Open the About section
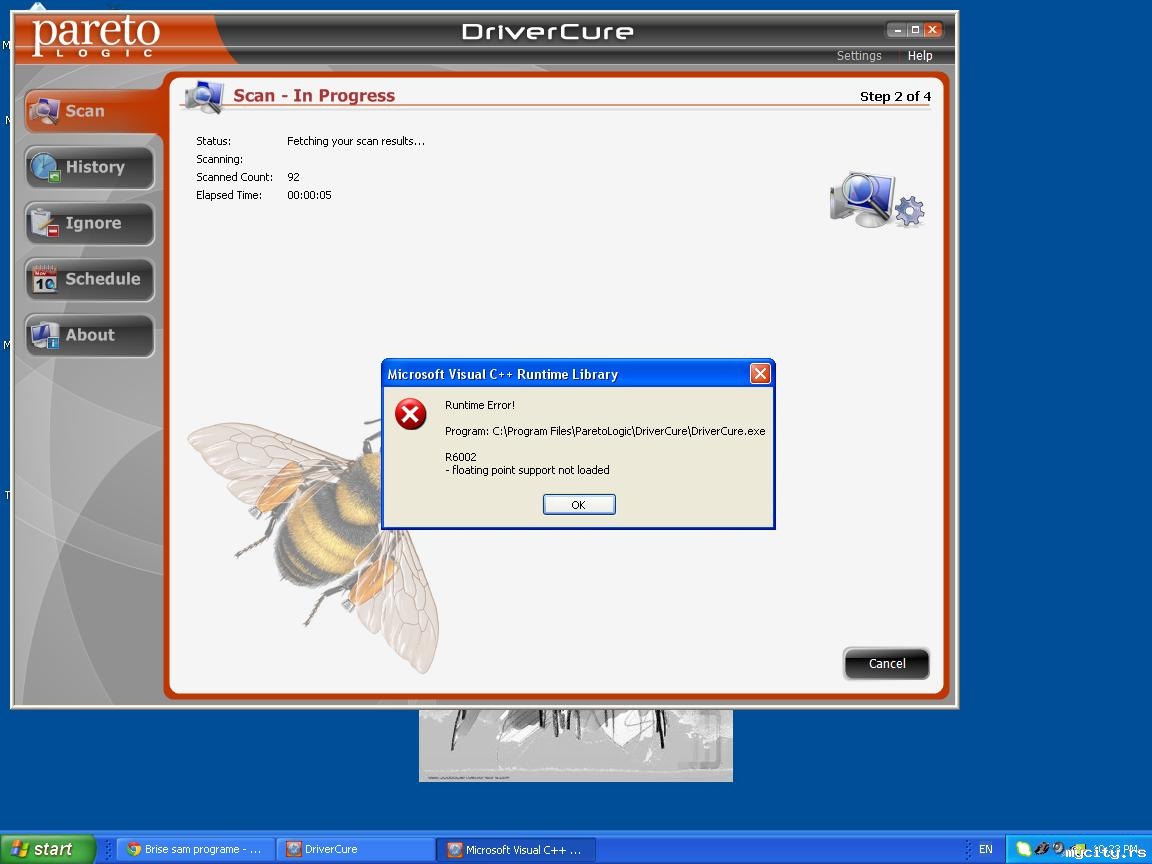Viewport: 1152px width, 864px height. (x=90, y=335)
